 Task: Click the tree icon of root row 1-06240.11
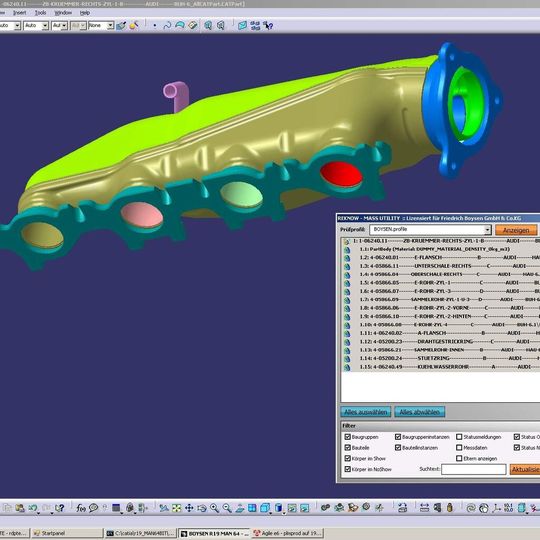(x=346, y=241)
